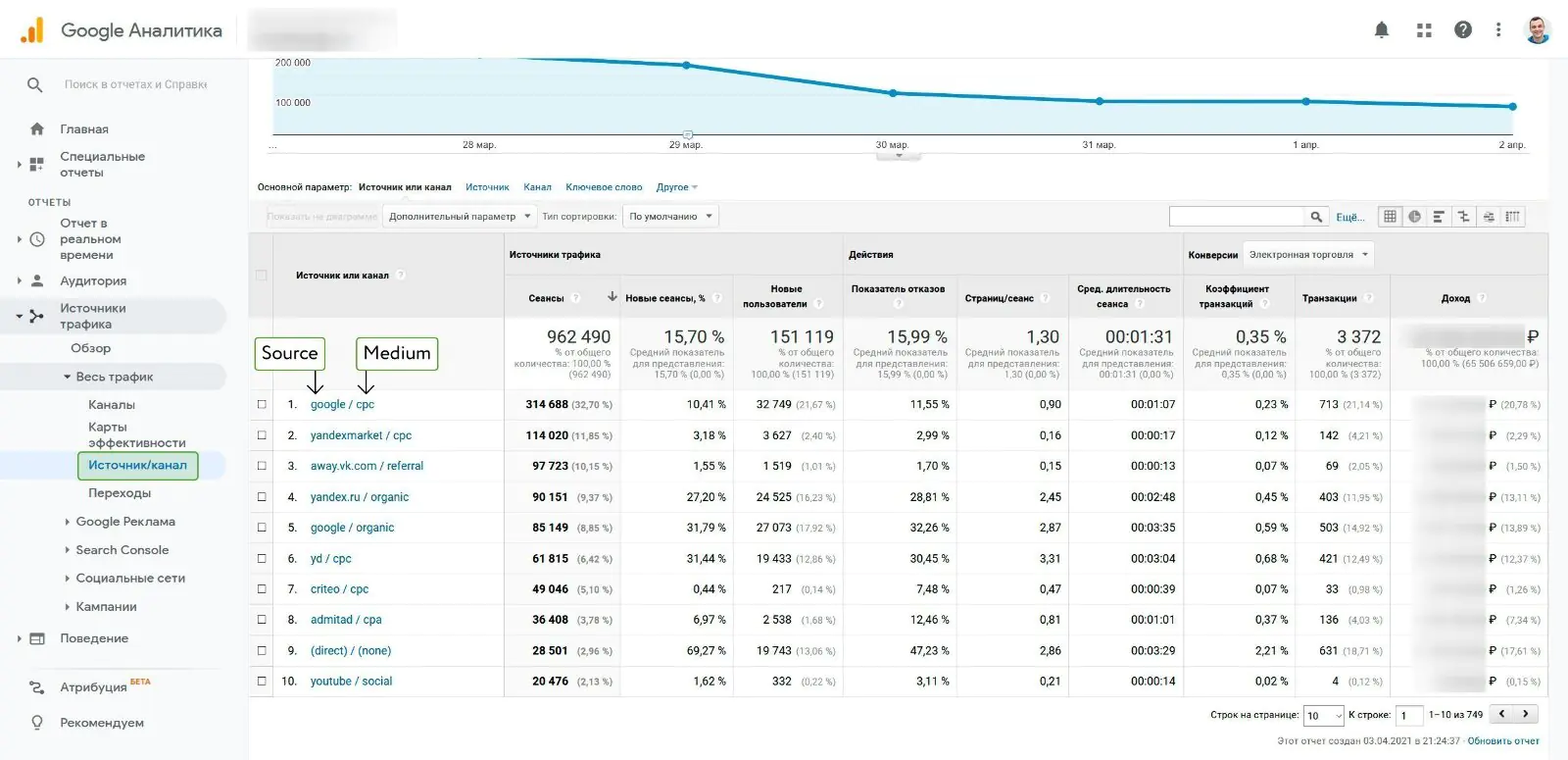Click the help icon next to Сеансы
The image size is (1568, 760).
576,298
